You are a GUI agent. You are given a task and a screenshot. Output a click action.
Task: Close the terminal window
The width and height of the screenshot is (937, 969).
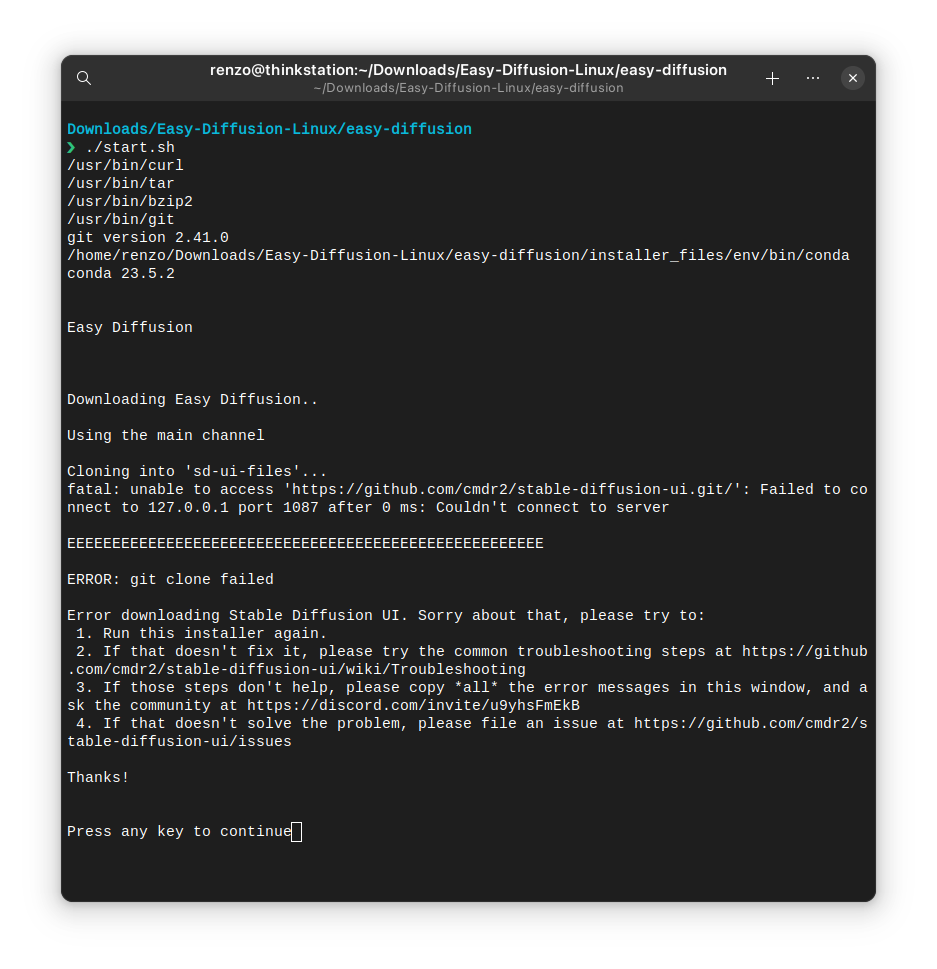(852, 77)
